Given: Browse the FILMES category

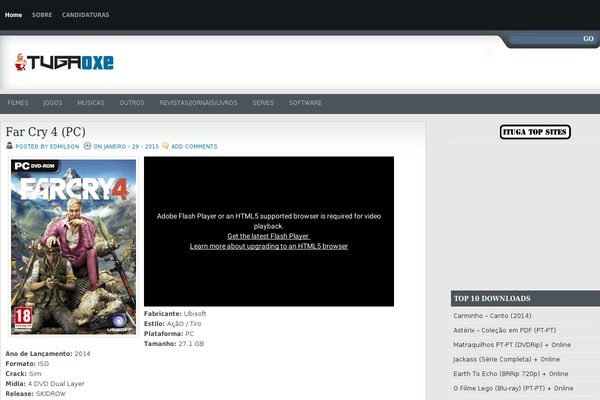Looking at the screenshot, I should 18,103.
